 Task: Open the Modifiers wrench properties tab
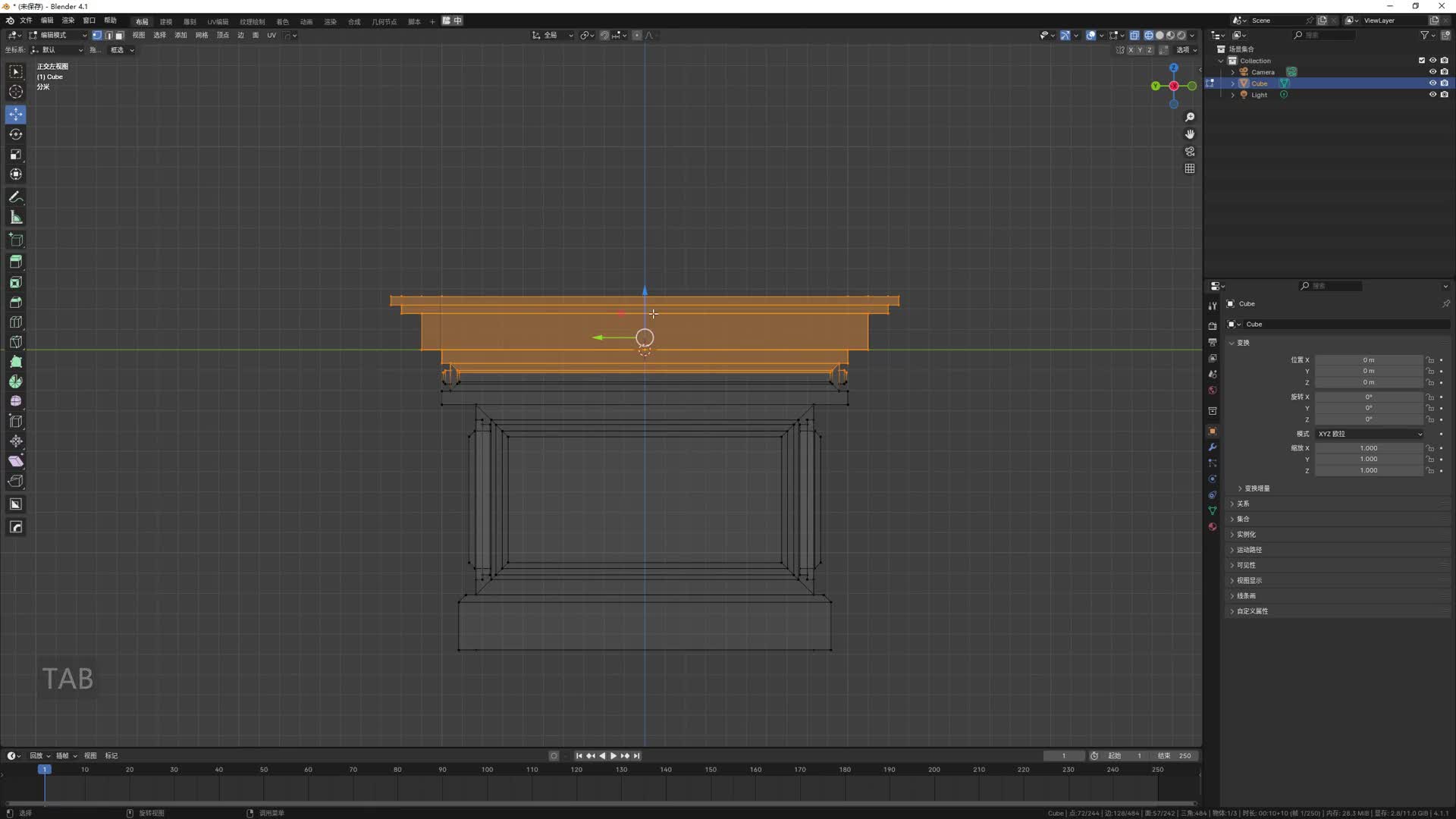[1213, 447]
